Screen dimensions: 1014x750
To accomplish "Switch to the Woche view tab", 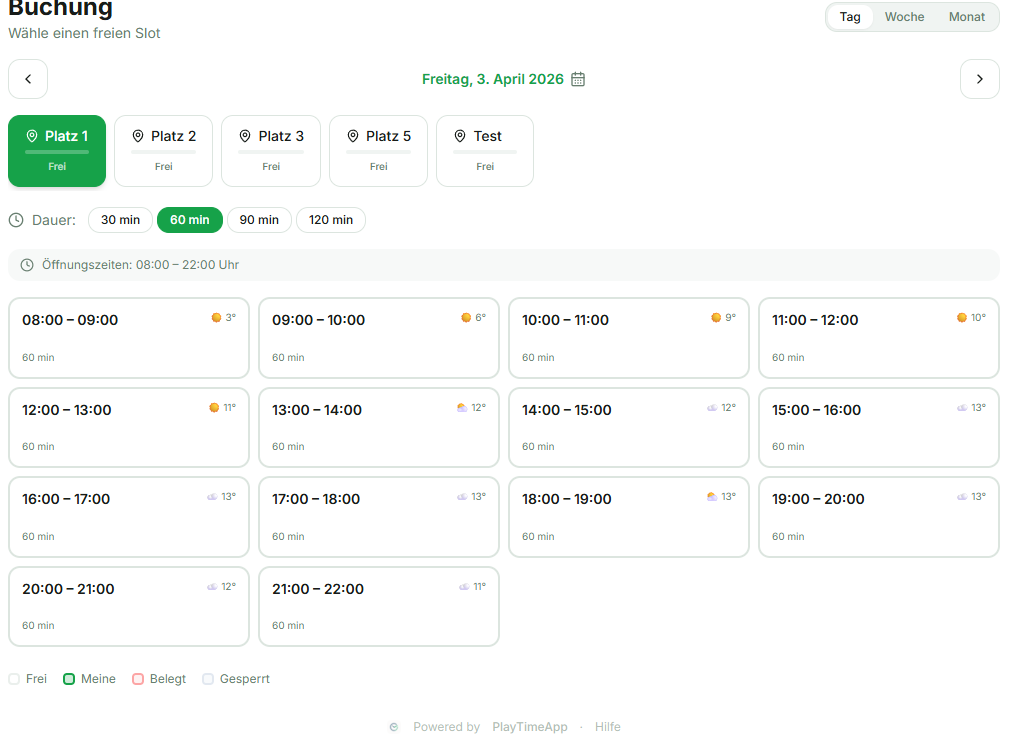I will point(904,17).
